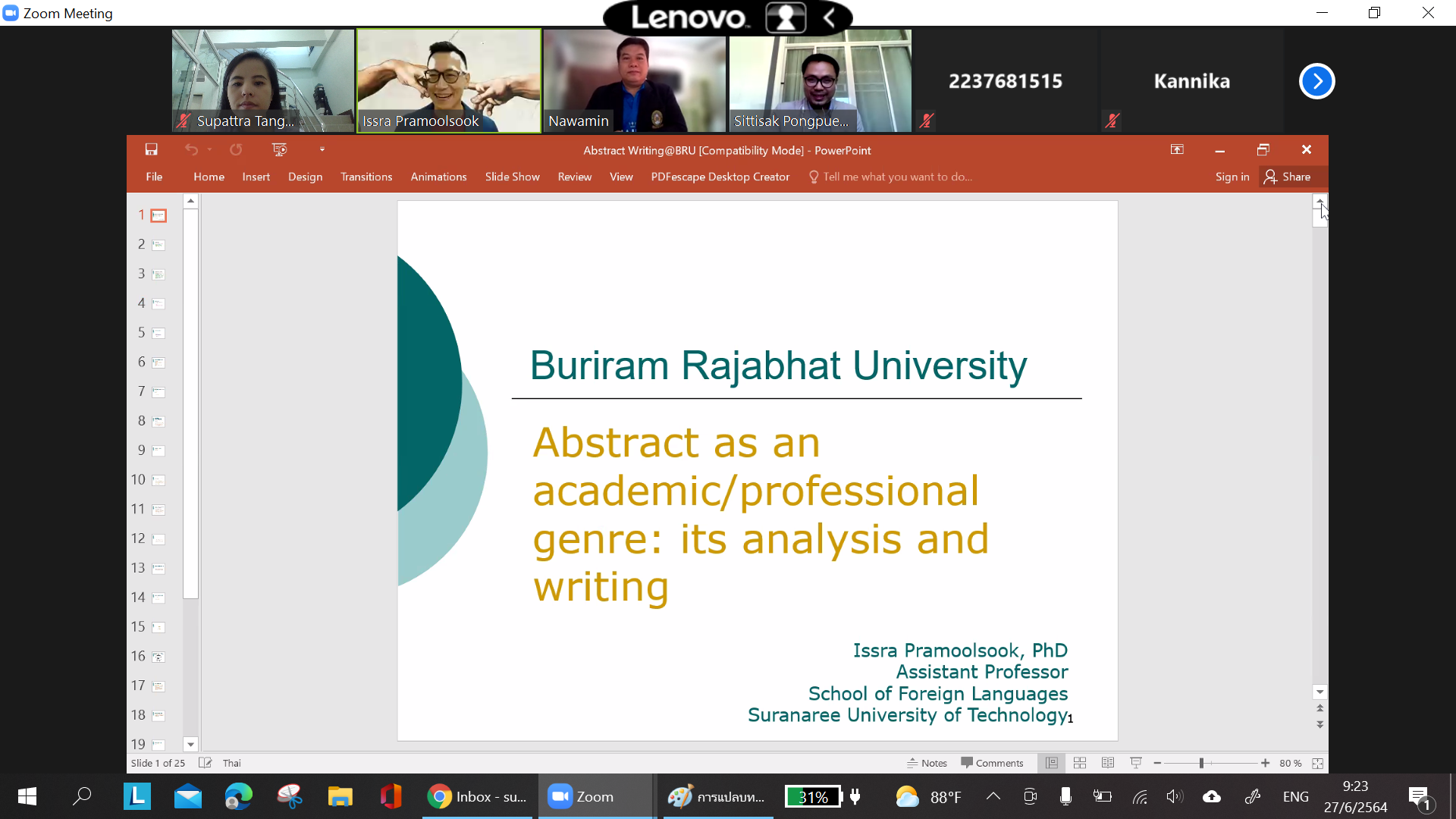Image resolution: width=1456 pixels, height=819 pixels.
Task: Open Ribbon Display Options button
Action: pos(1177,149)
